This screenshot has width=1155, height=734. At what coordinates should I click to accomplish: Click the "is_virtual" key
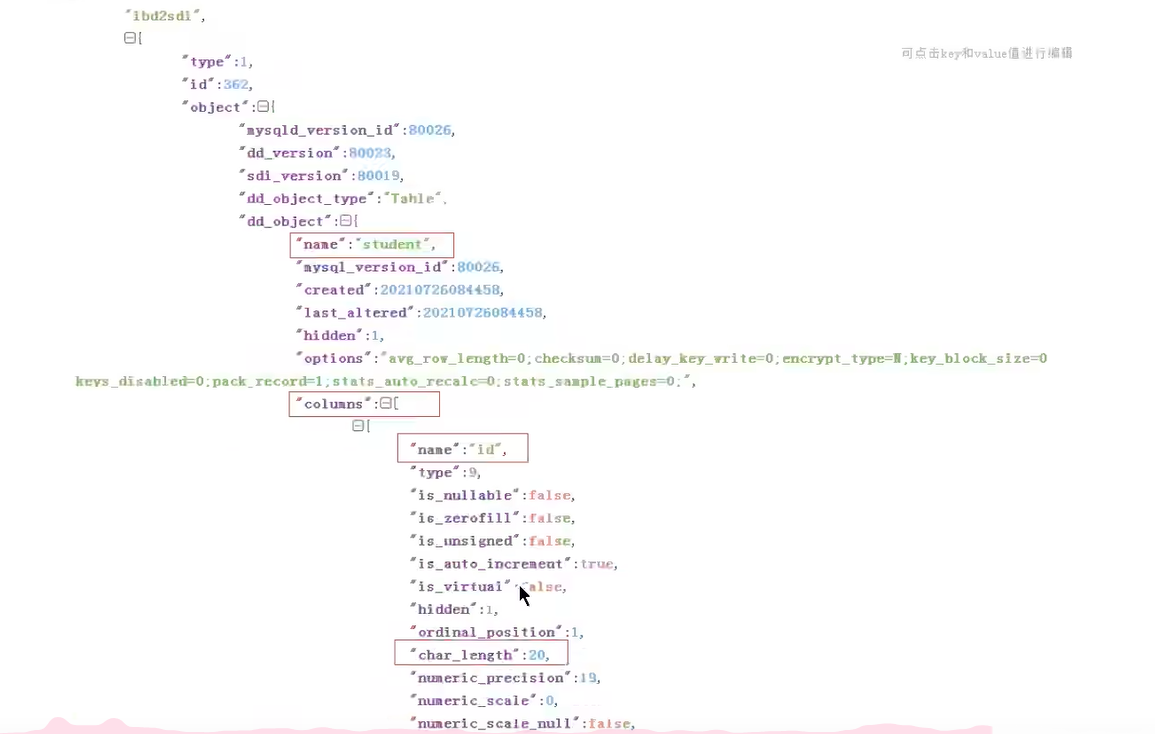(x=460, y=587)
